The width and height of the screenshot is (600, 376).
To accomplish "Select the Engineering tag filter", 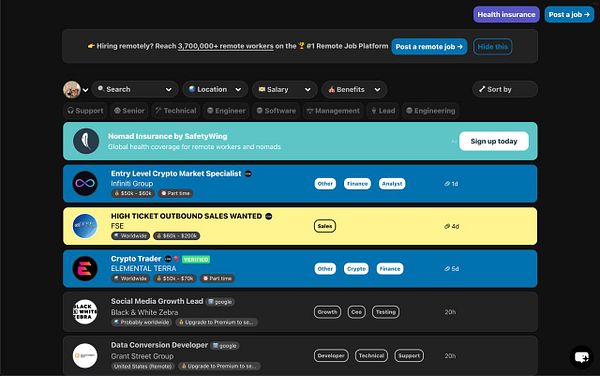I will (430, 111).
